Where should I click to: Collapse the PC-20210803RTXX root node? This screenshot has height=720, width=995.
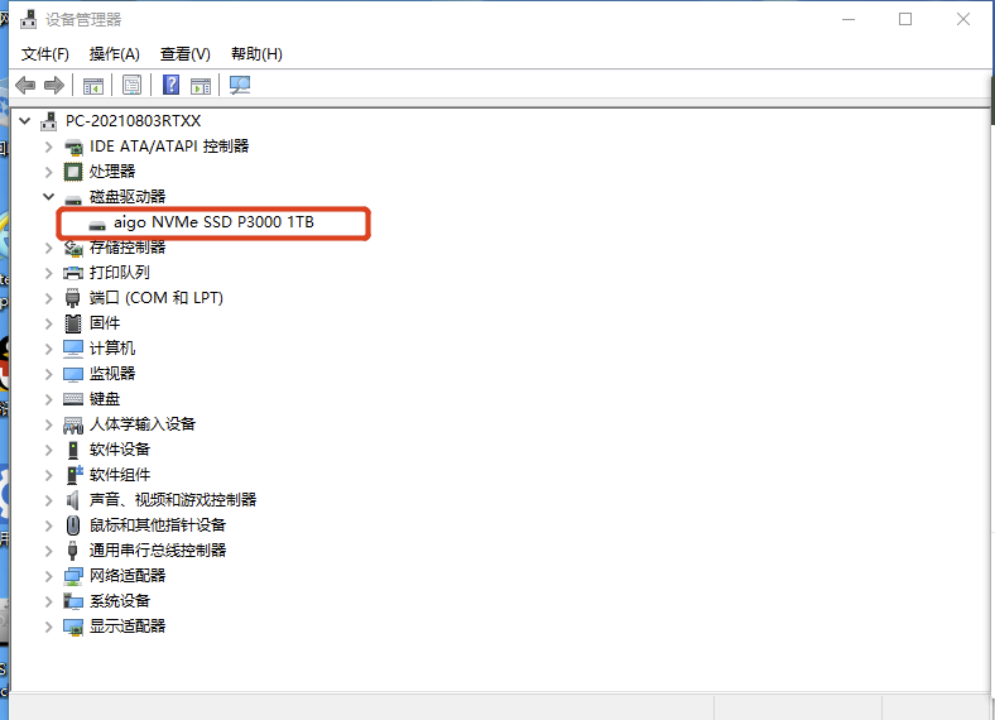click(x=25, y=121)
